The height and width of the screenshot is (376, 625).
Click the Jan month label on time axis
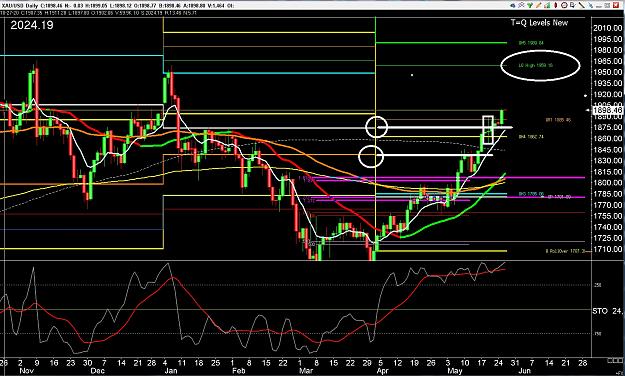click(x=171, y=371)
